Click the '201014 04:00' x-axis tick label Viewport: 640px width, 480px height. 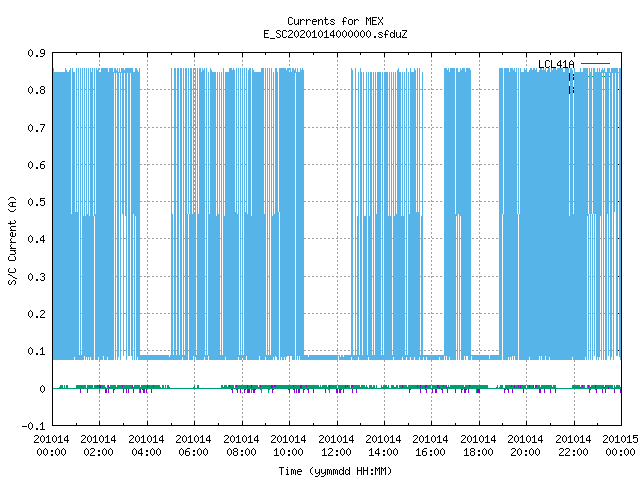(146, 446)
